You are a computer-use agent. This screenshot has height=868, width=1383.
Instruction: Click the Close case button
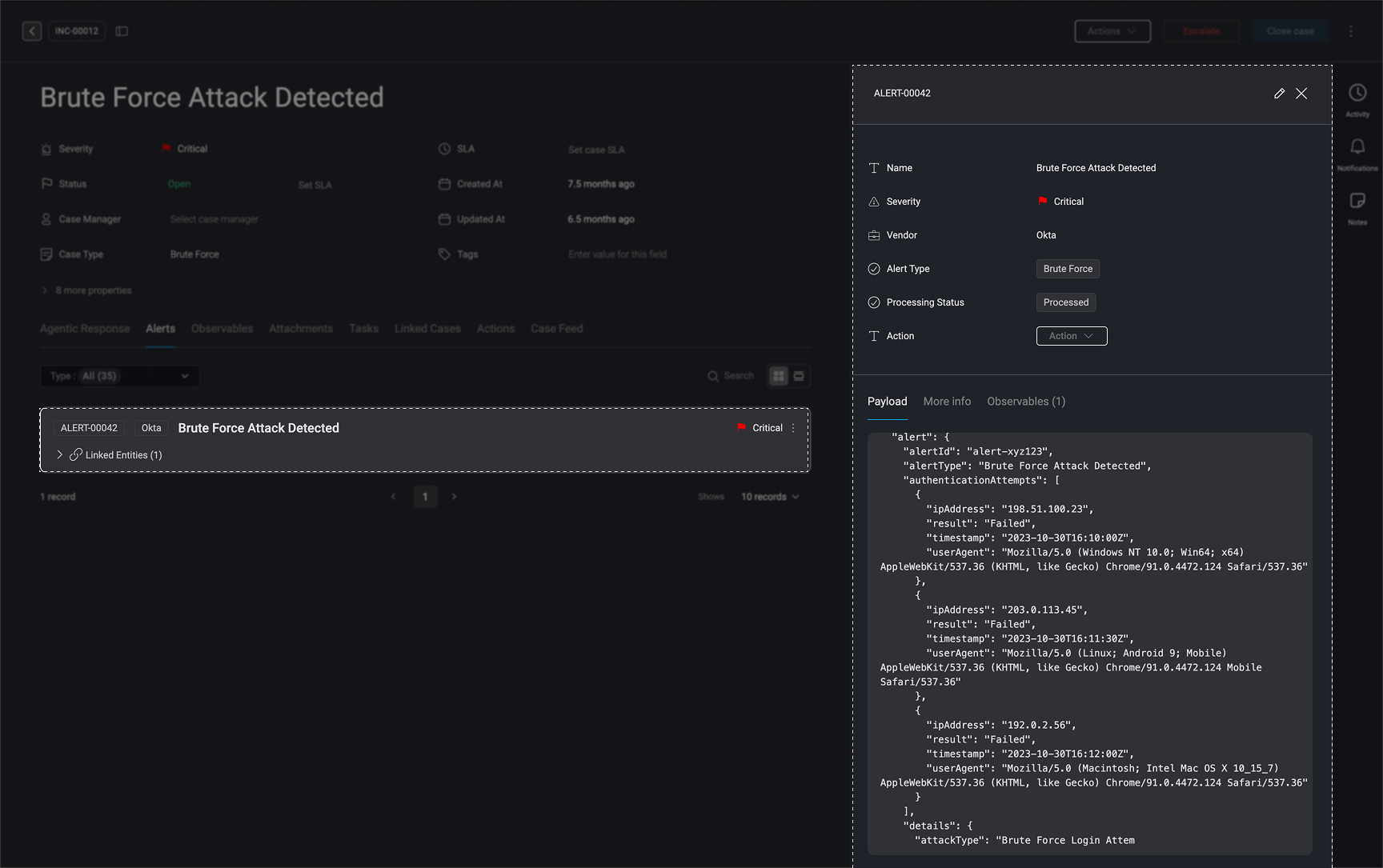[1290, 31]
